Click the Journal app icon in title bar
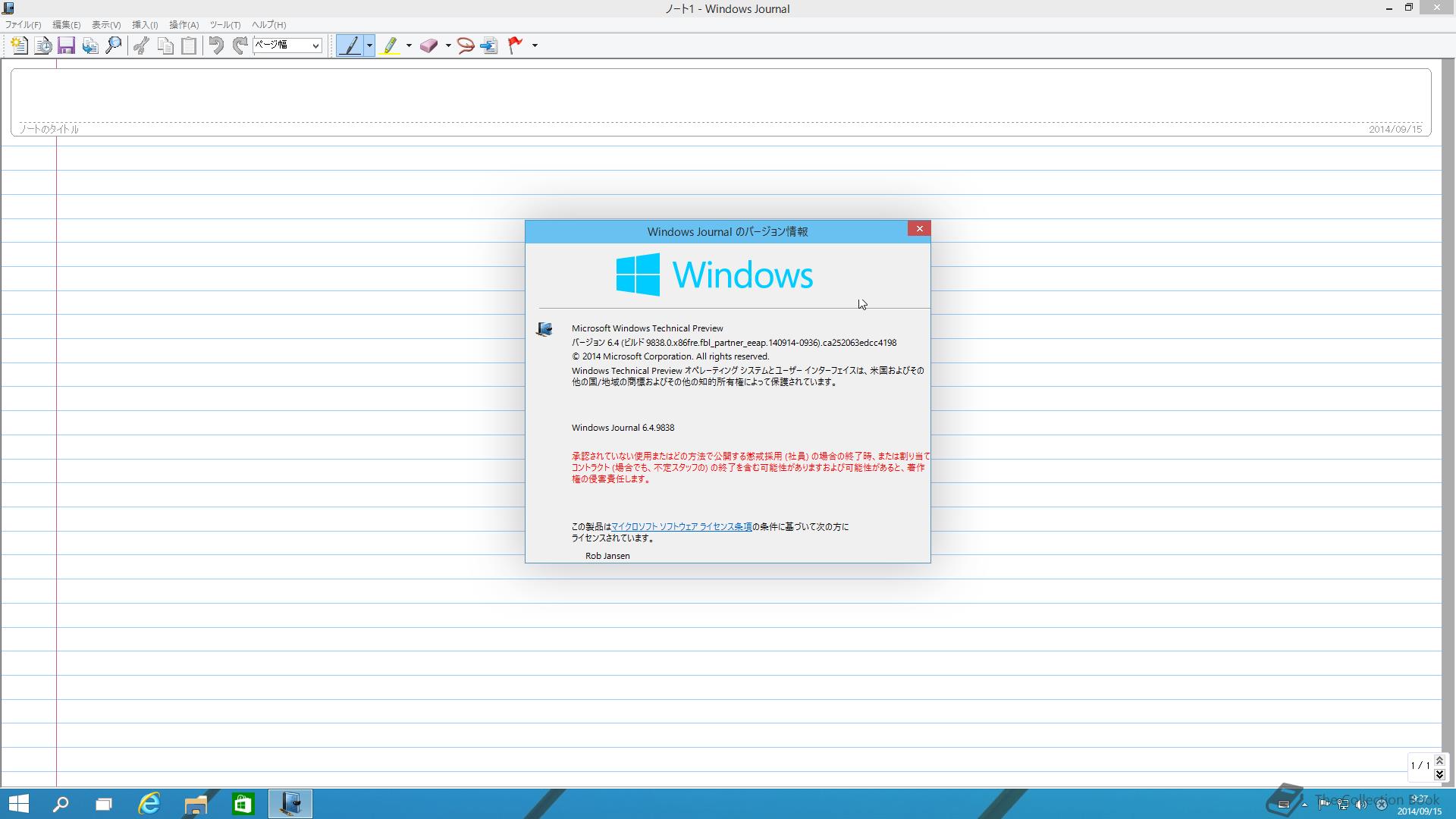This screenshot has width=1456, height=819. [x=8, y=8]
